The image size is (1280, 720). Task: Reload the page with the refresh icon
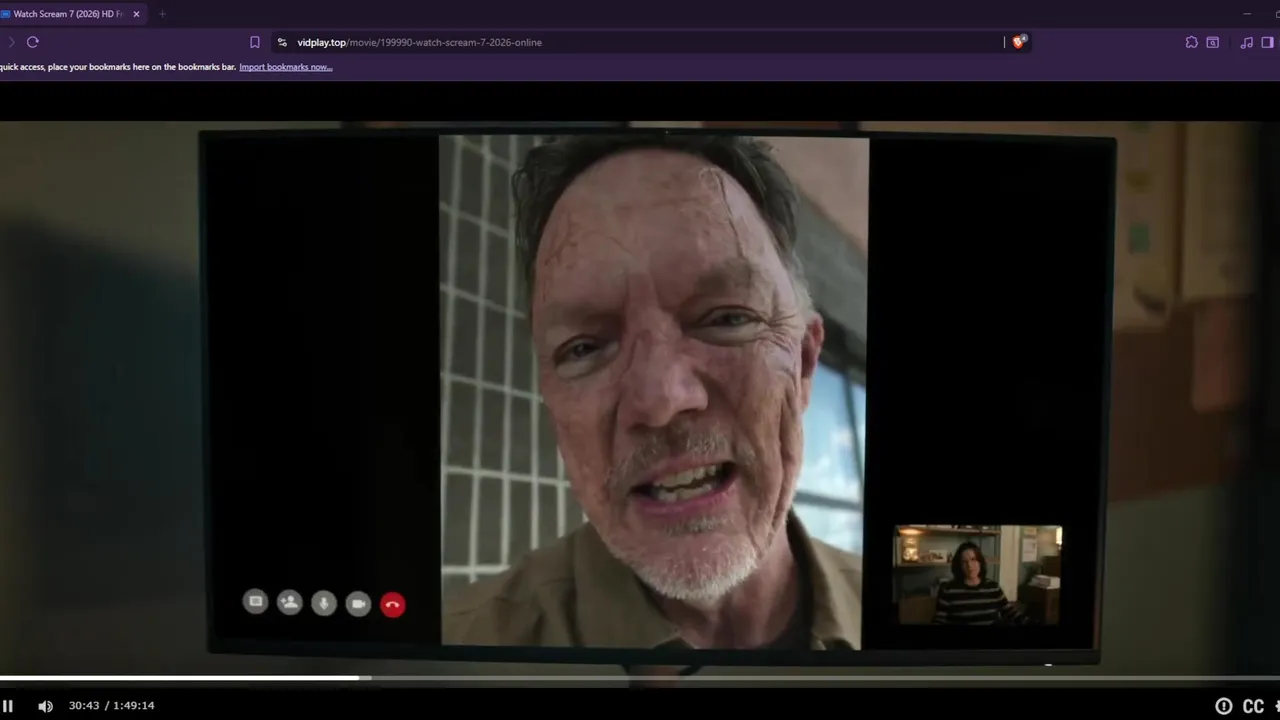(33, 42)
